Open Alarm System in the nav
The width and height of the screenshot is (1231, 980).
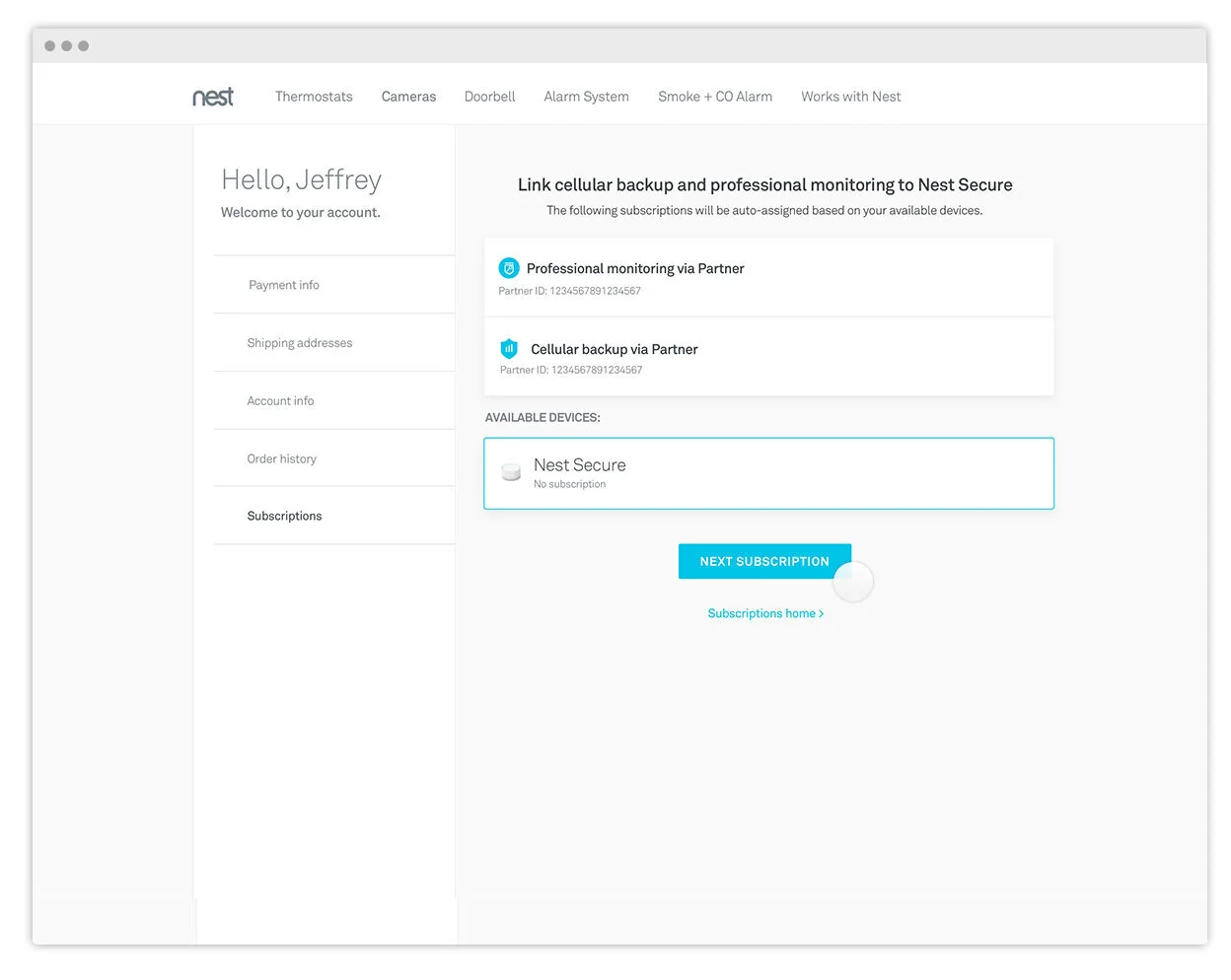pos(586,97)
